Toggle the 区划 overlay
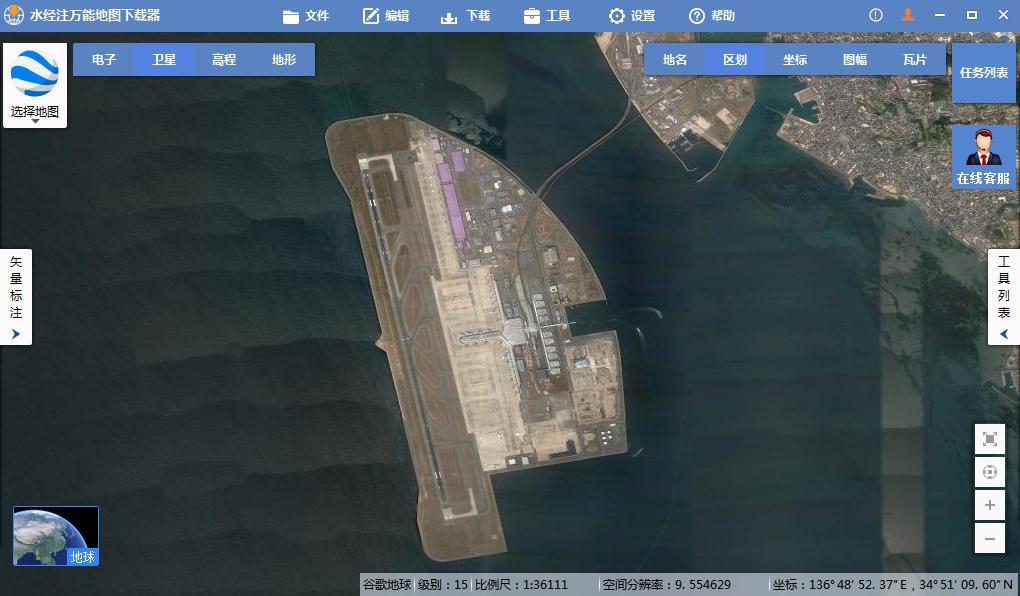Screen dimensions: 1020x596 (x=735, y=60)
